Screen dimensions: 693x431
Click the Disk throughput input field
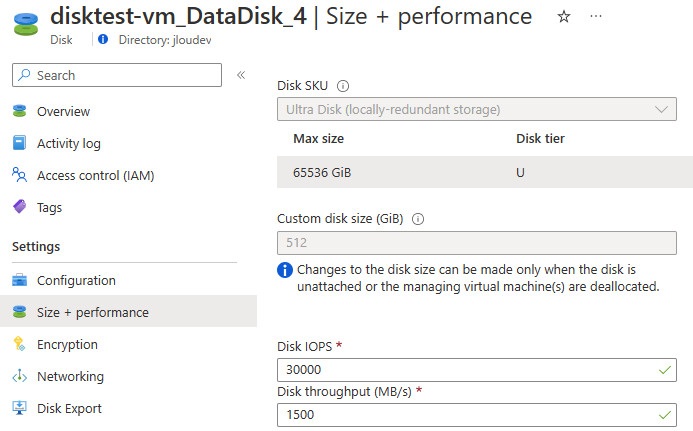476,415
